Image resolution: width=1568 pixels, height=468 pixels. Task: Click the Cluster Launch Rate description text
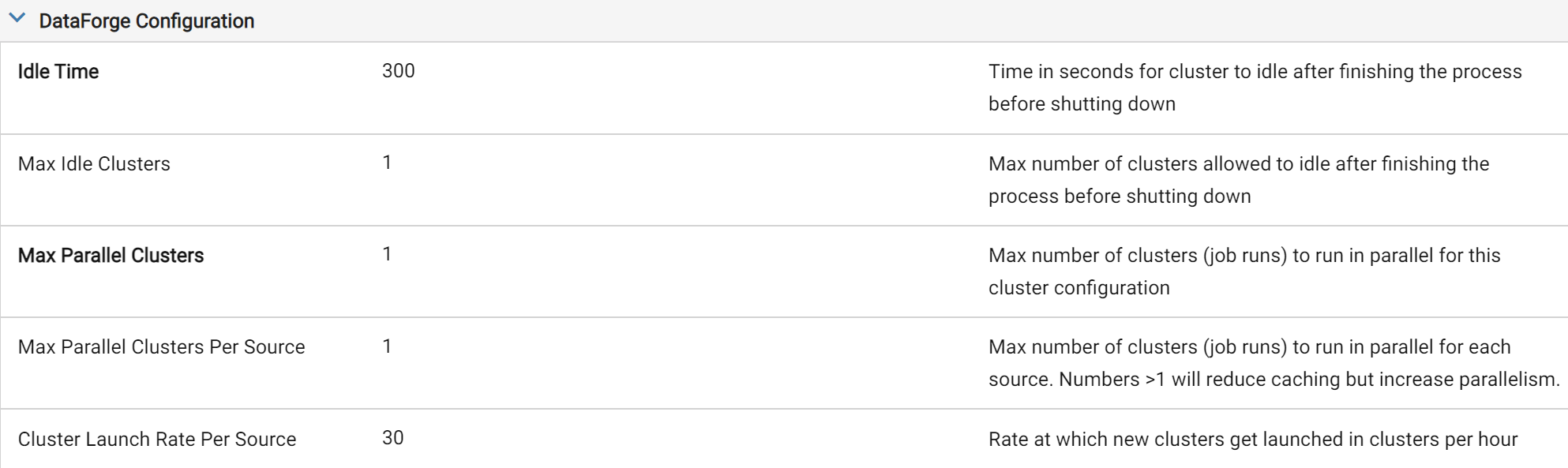click(1253, 440)
